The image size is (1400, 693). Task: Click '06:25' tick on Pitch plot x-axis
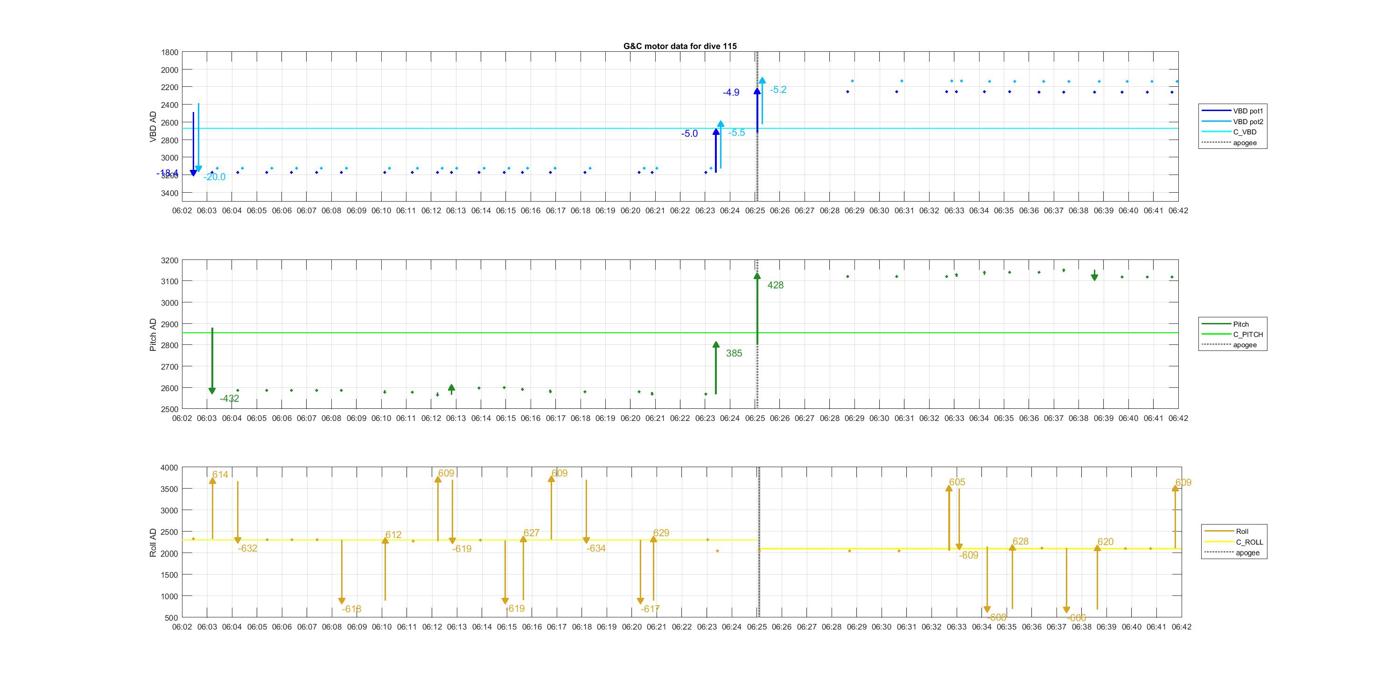(755, 418)
